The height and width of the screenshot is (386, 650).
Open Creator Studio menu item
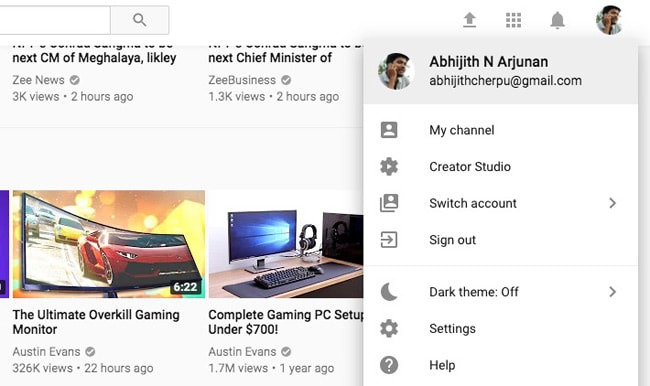[x=501, y=166]
